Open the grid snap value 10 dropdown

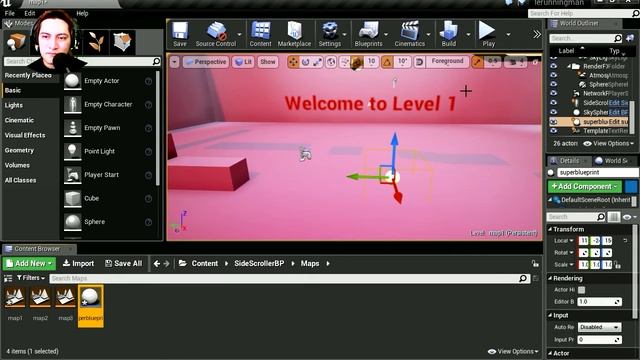[x=371, y=62]
